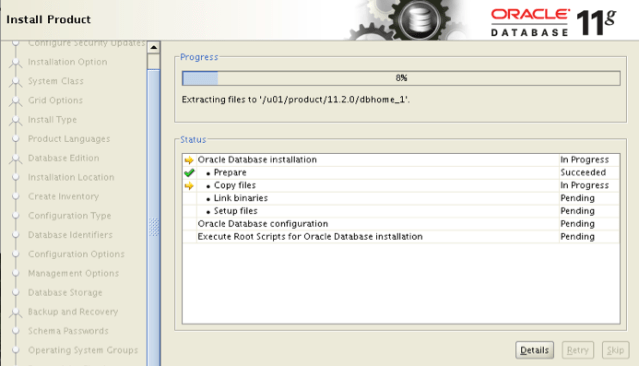
Task: Select the Oracle Database configuration row
Action: coord(401,224)
